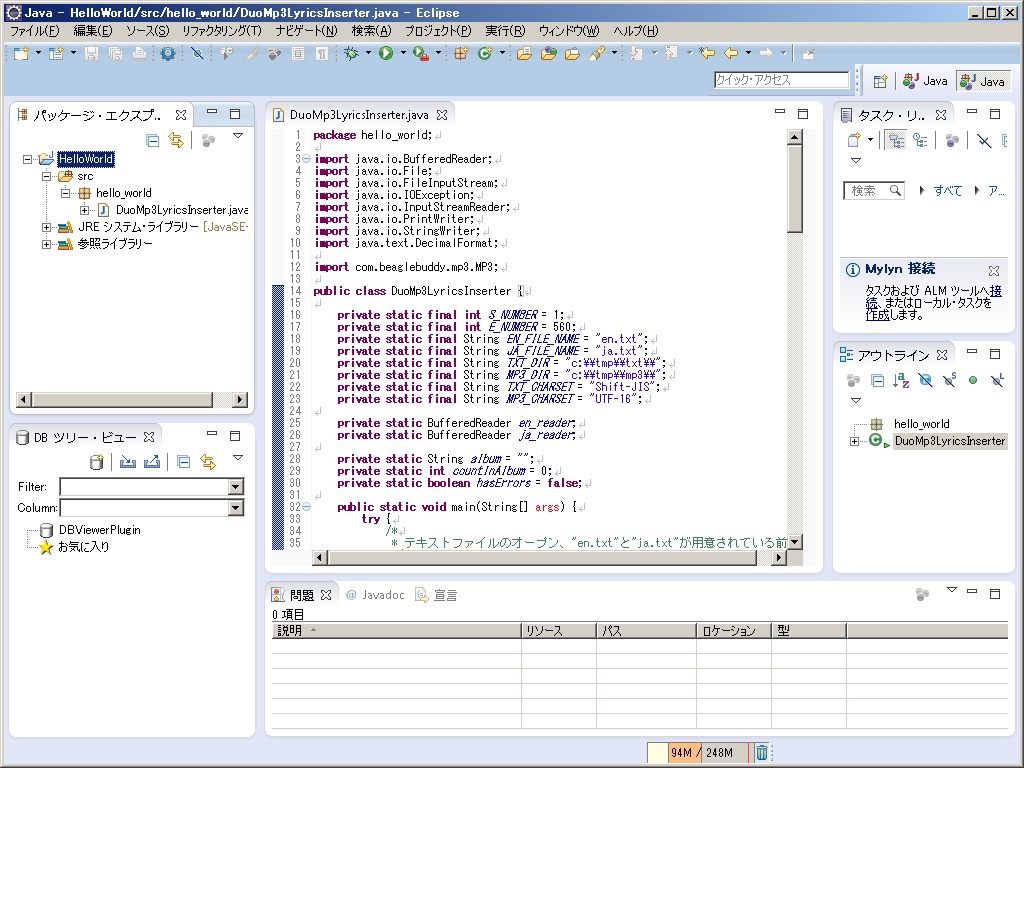Click the New Java Class icon

point(485,54)
